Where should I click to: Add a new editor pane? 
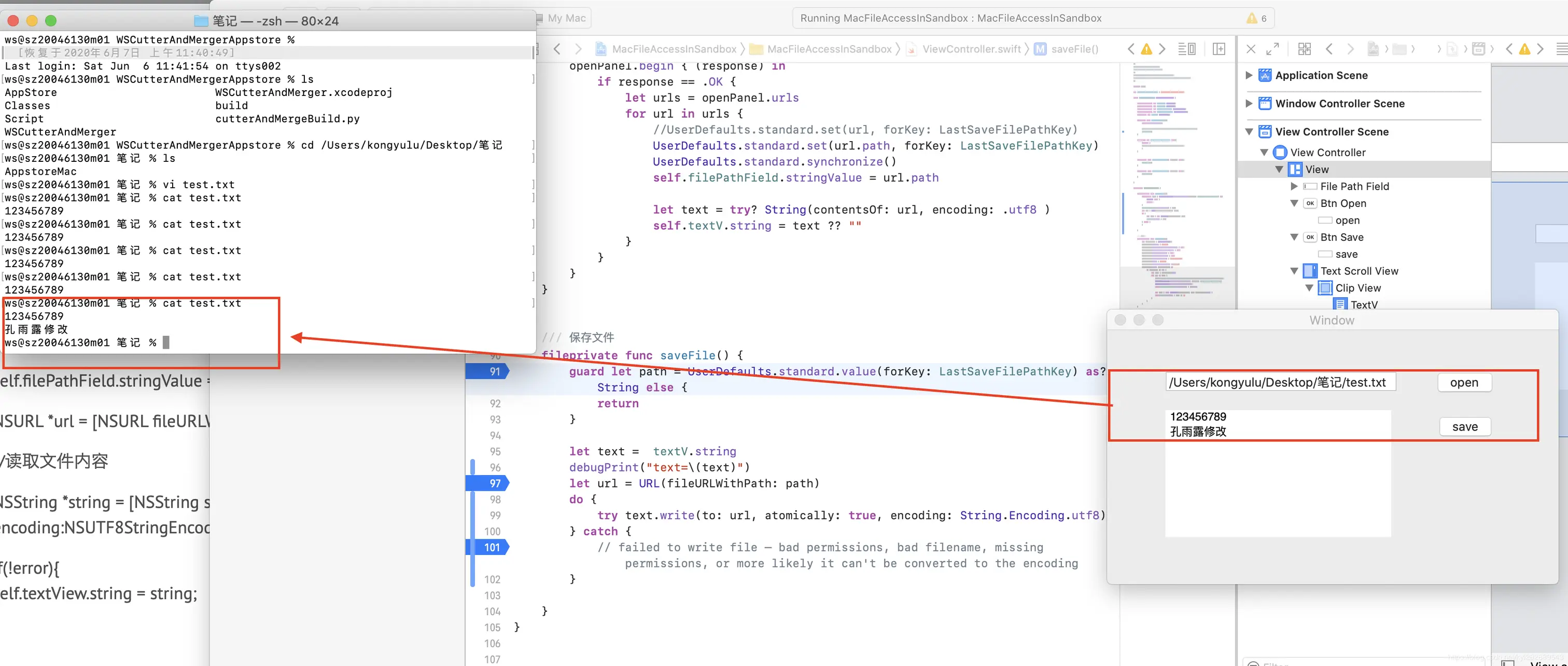[1219, 49]
